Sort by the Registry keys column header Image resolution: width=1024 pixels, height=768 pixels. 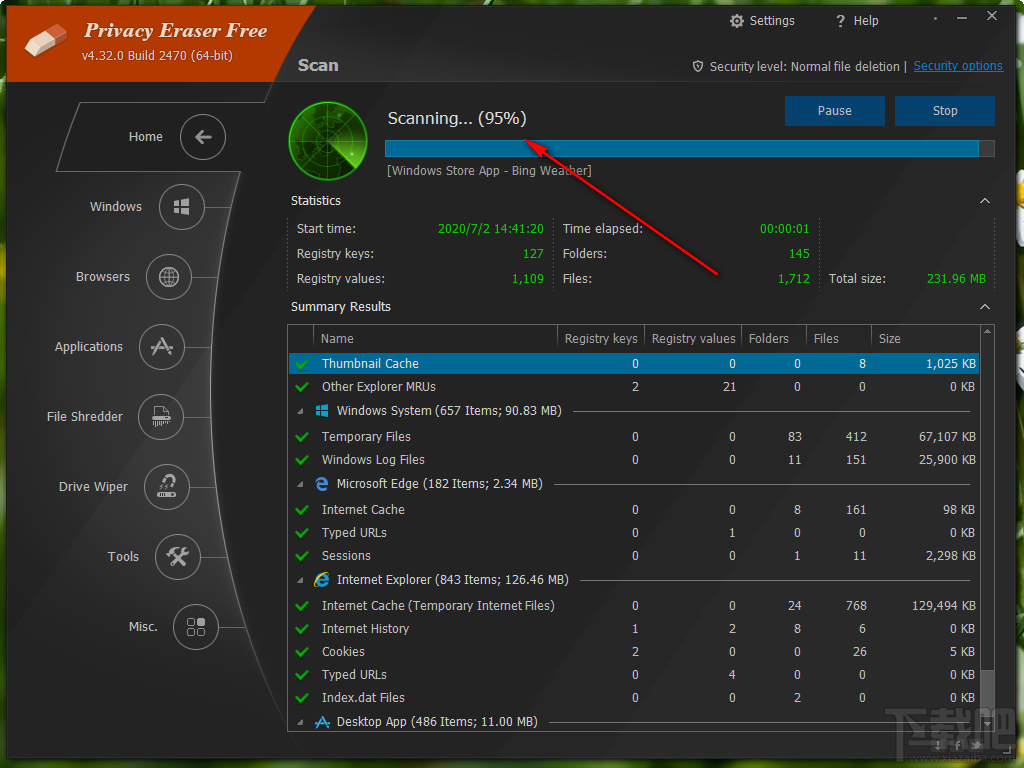pos(601,338)
